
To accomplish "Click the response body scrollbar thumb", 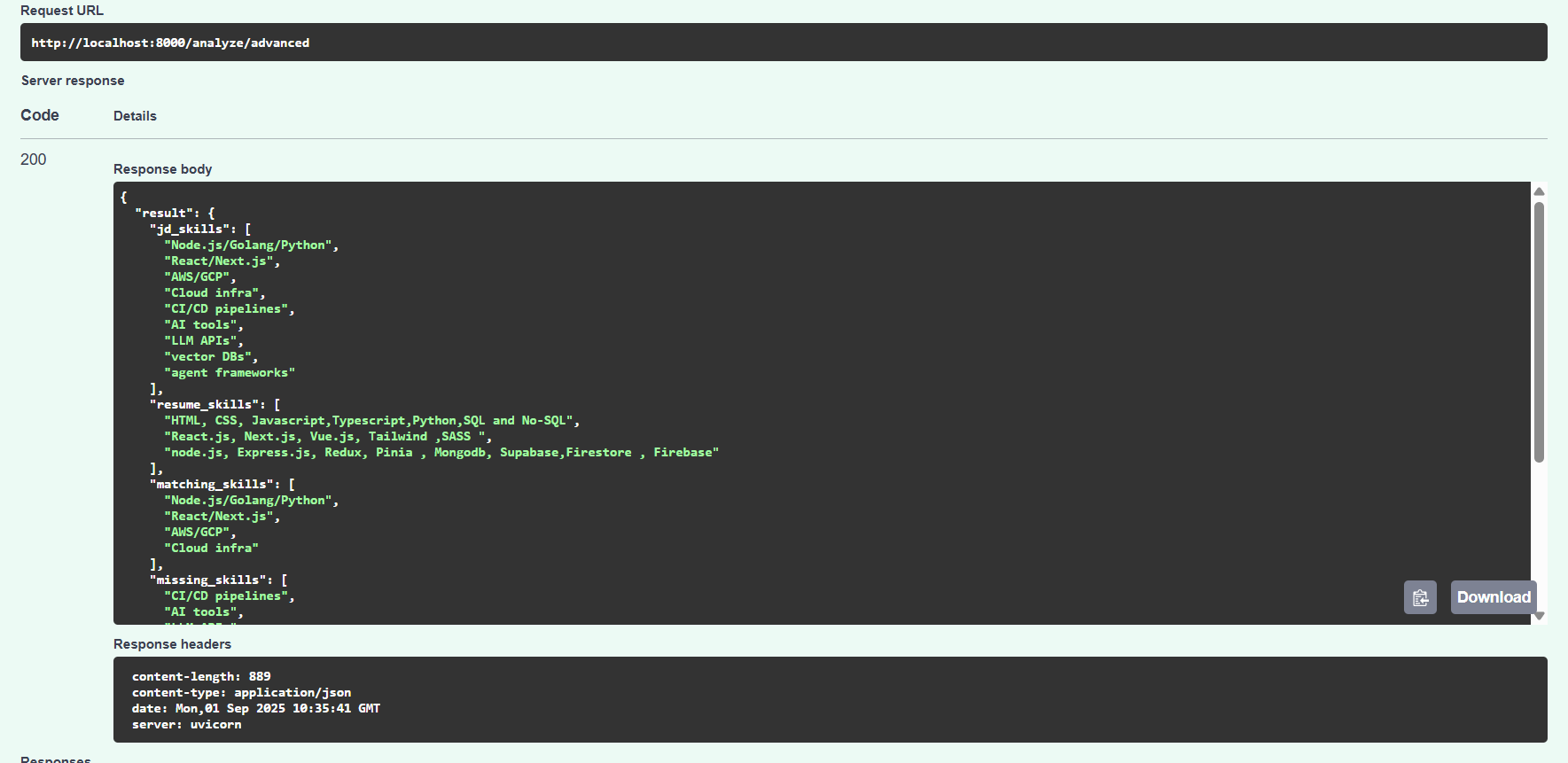I will pos(1540,332).
